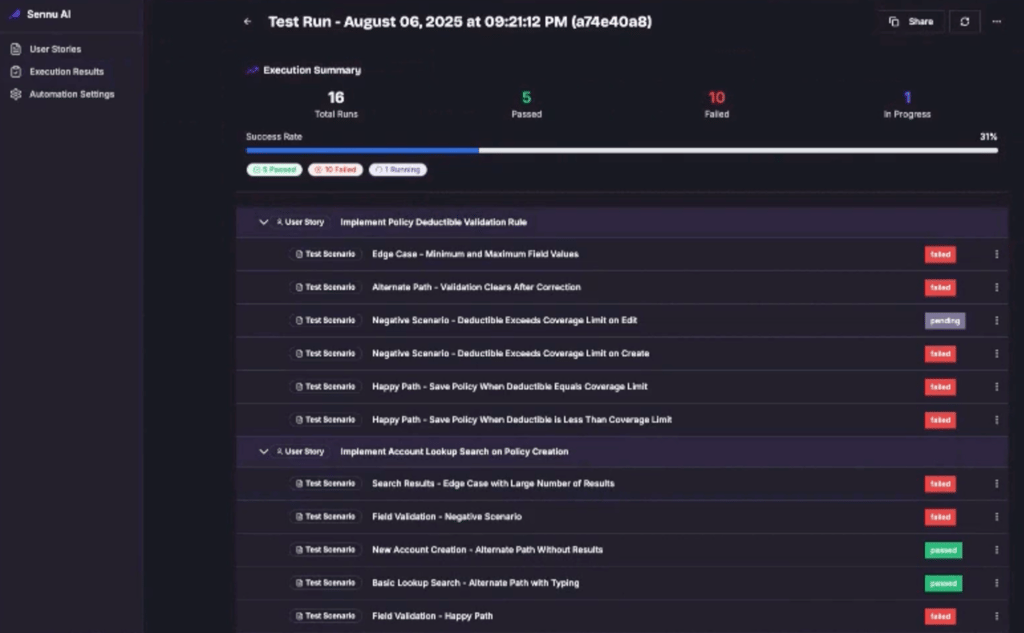
Task: Click failed badge on Validation Clears After Correction row
Action: (940, 287)
